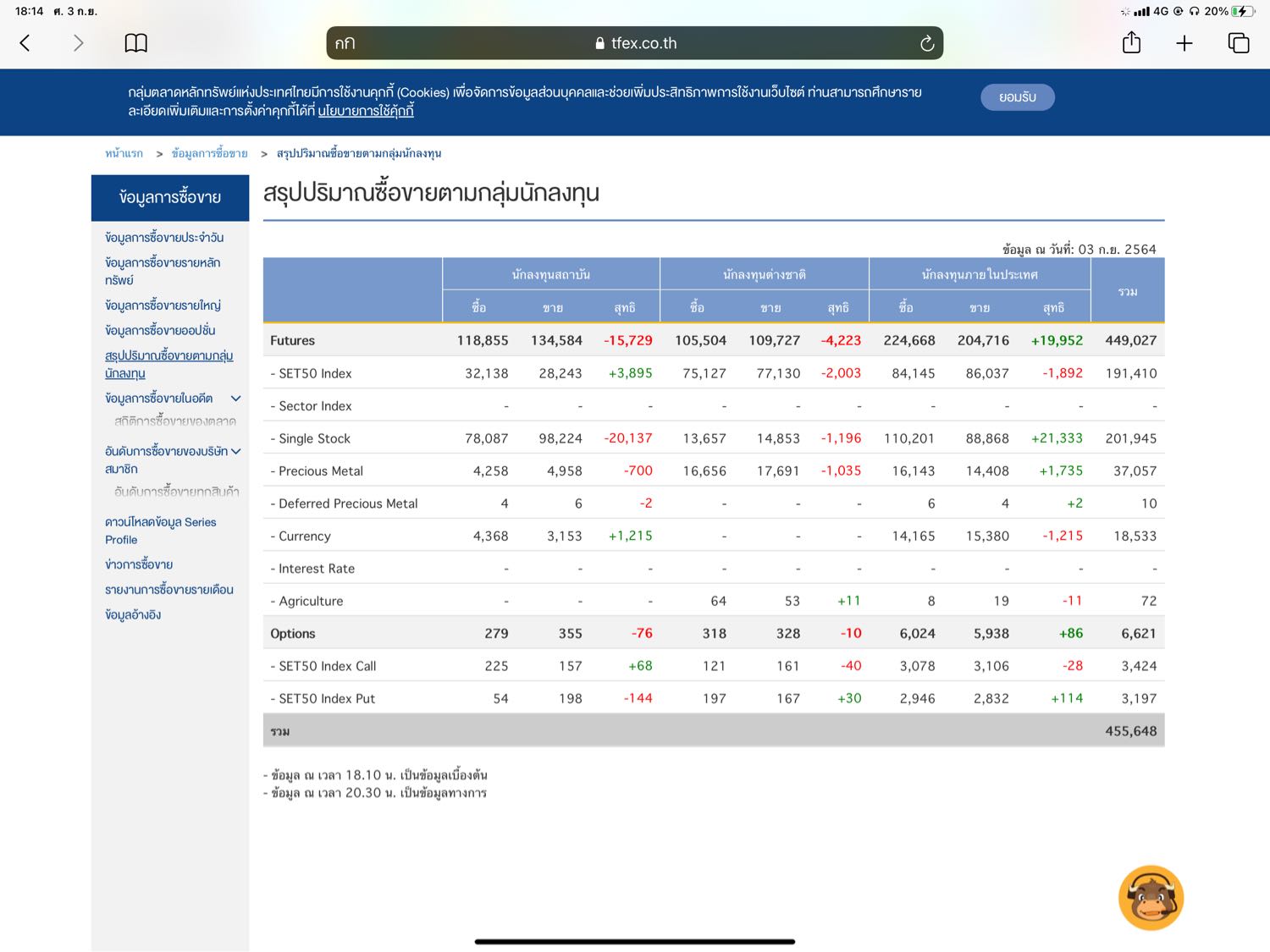Click the SET50 Index Put row label

pyautogui.click(x=323, y=699)
